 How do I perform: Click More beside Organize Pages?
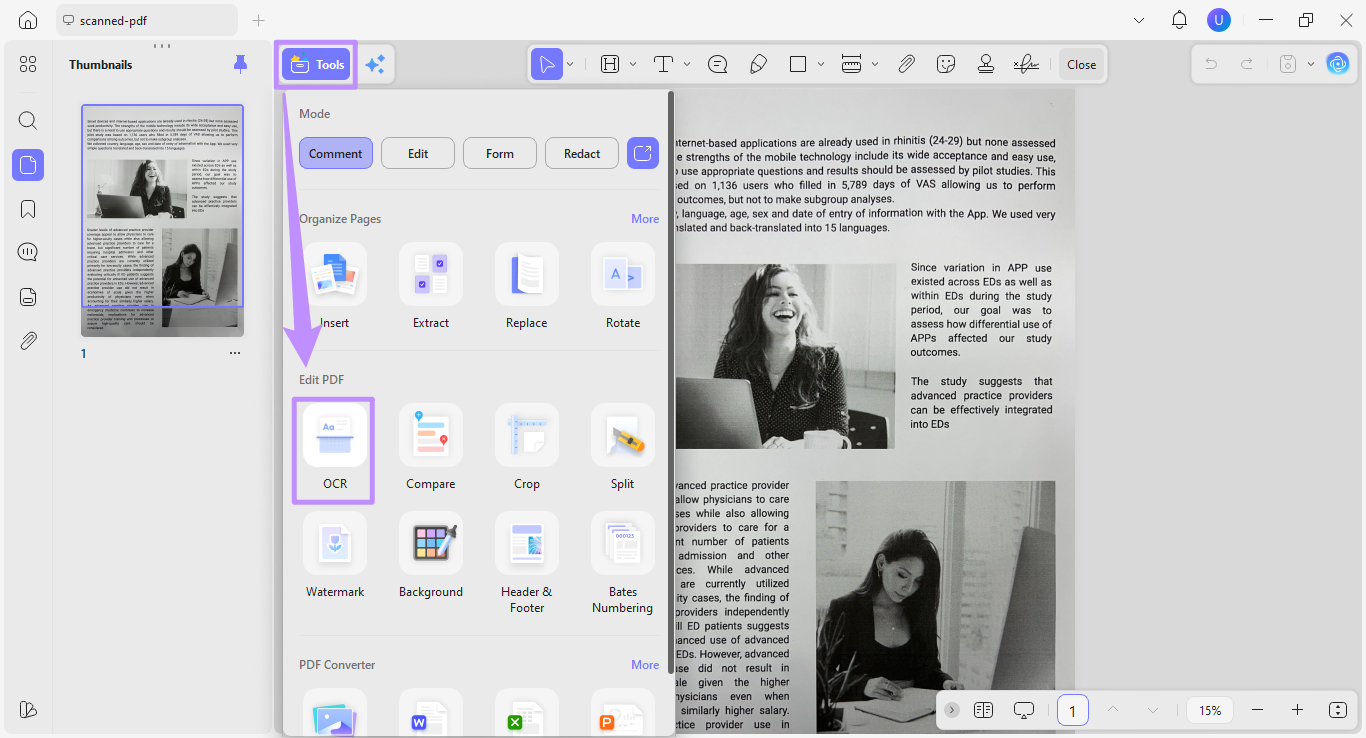pyautogui.click(x=645, y=219)
